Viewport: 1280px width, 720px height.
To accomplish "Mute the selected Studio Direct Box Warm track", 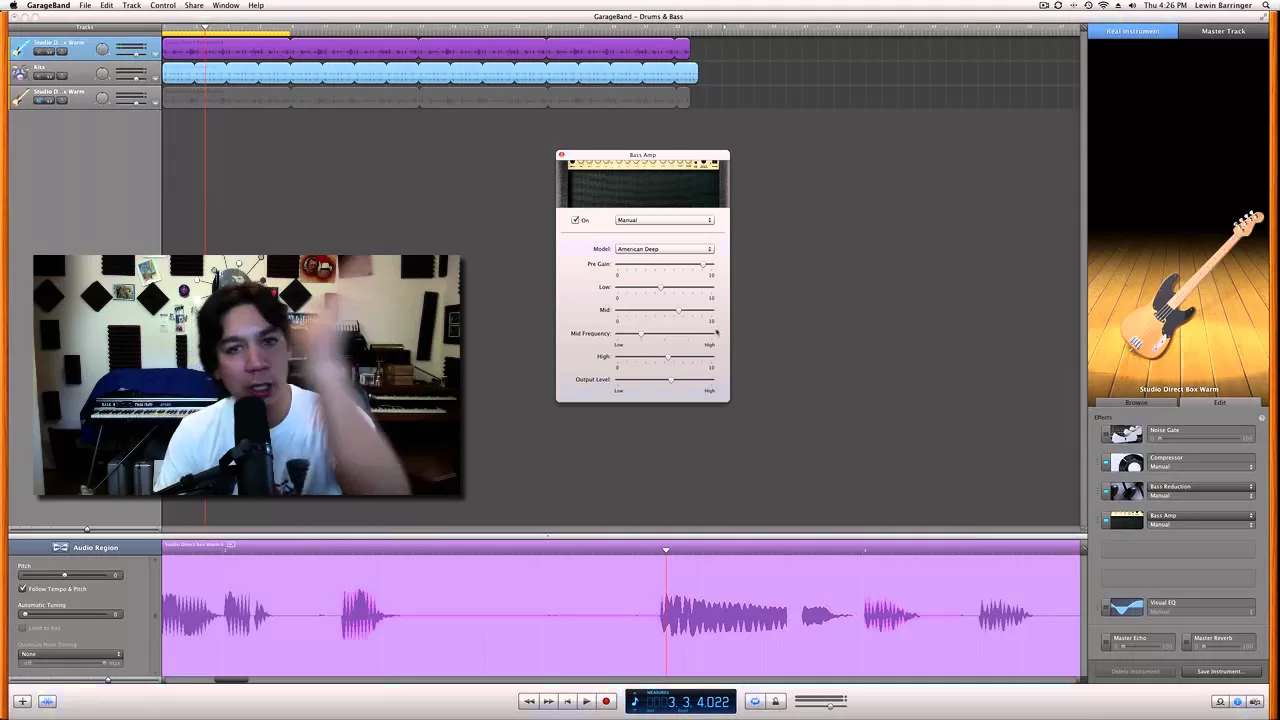I will (x=40, y=51).
